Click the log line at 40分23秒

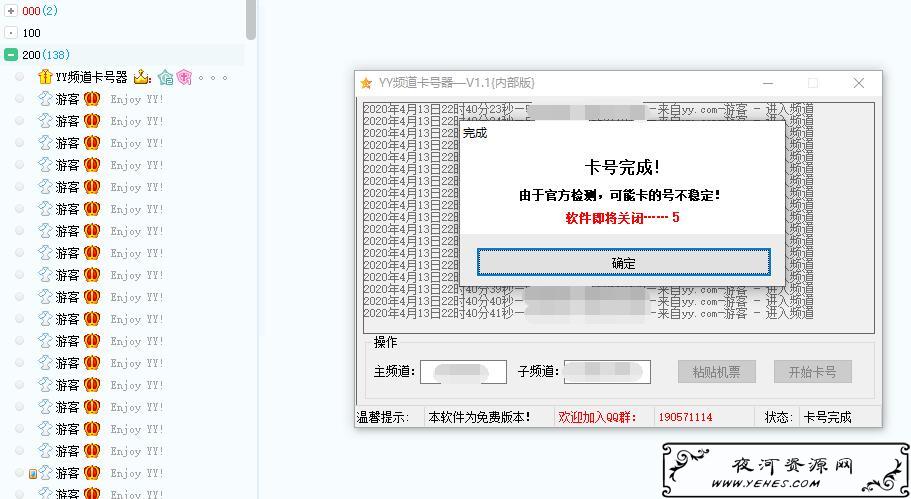588,109
